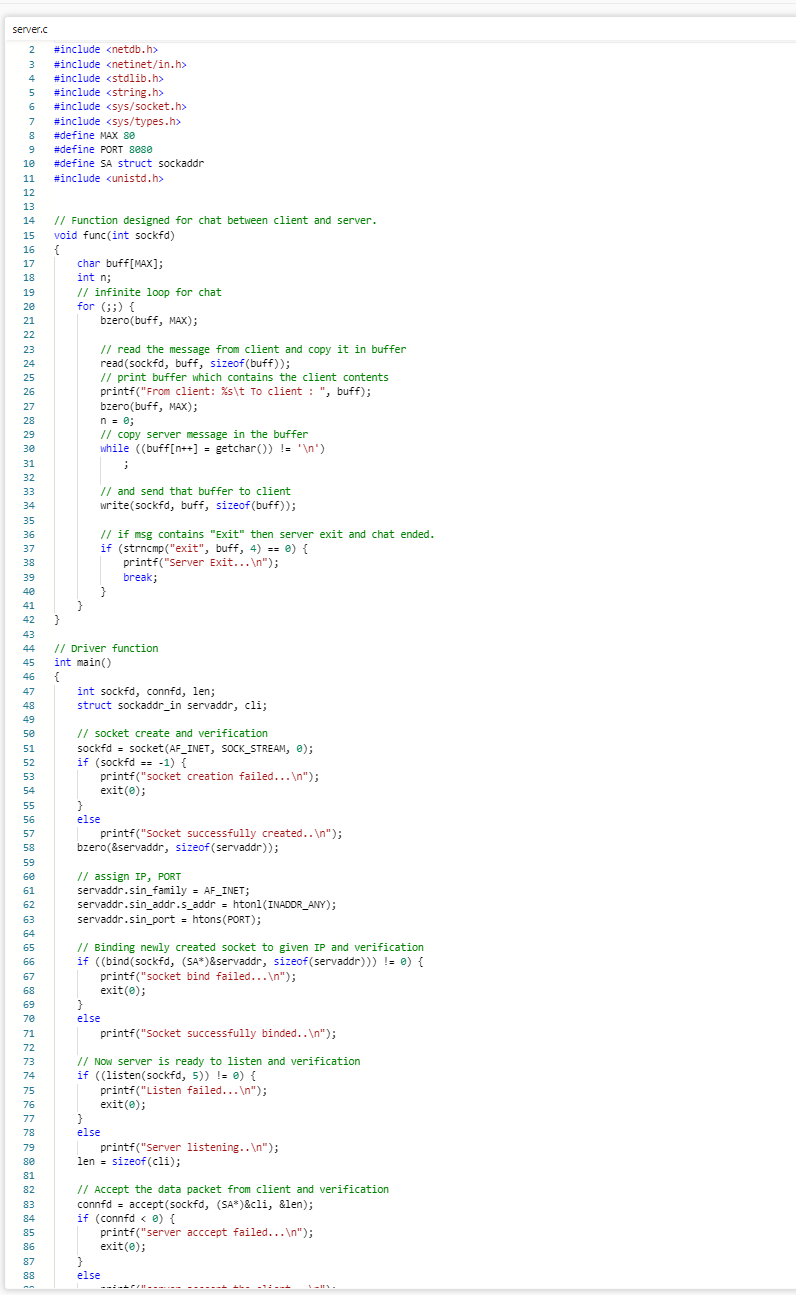Screen dimensions: 796x1295
Task: Click the write(sockfd, buff, sizeof(buff)) line
Action: click(198, 505)
